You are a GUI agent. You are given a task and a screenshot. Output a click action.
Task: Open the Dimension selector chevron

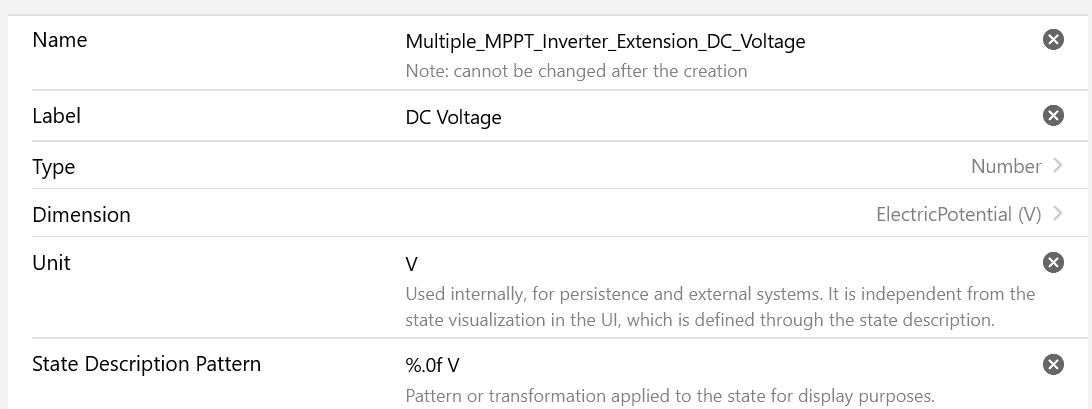pyautogui.click(x=1057, y=214)
